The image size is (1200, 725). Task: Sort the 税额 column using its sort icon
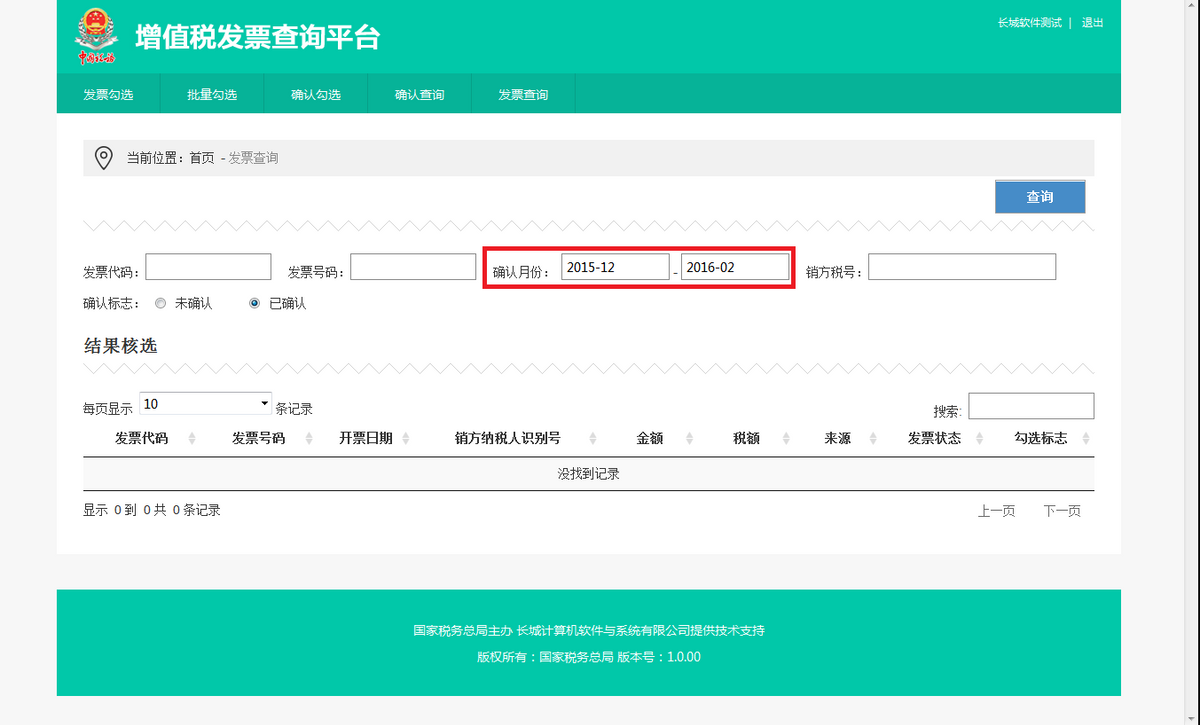click(x=788, y=438)
